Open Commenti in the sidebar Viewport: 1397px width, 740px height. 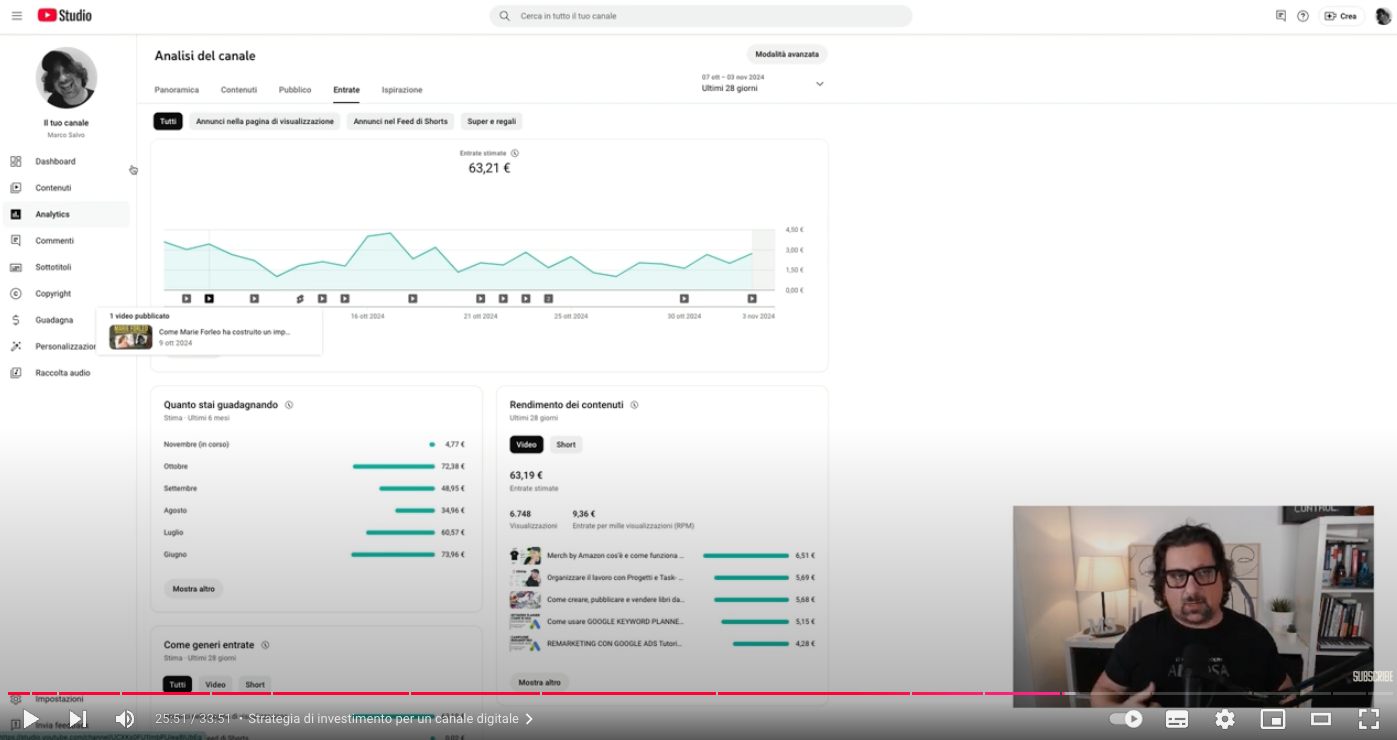[54, 241]
